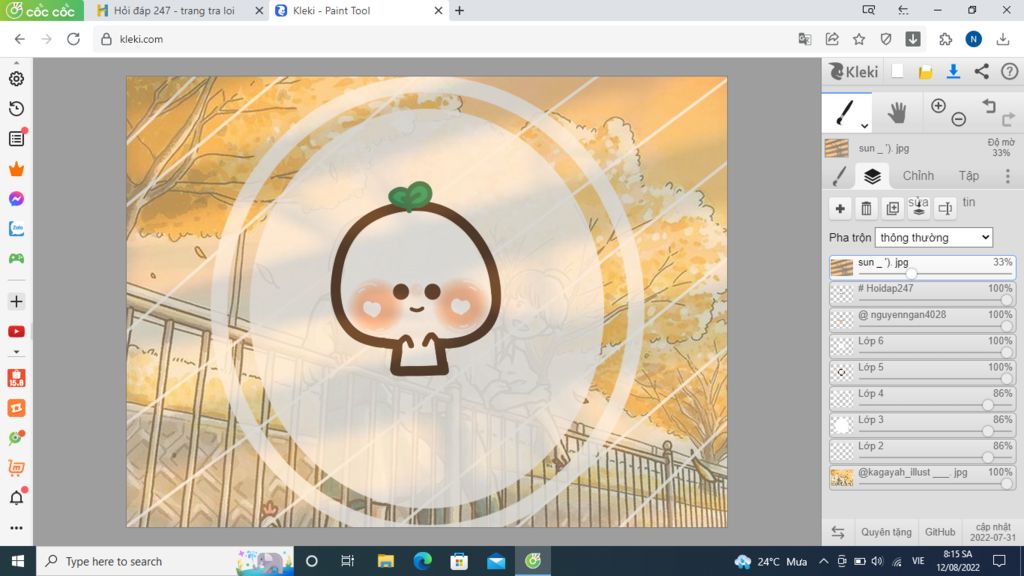Expand more sidebar options with the three dots
This screenshot has width=1024, height=576.
click(x=16, y=528)
